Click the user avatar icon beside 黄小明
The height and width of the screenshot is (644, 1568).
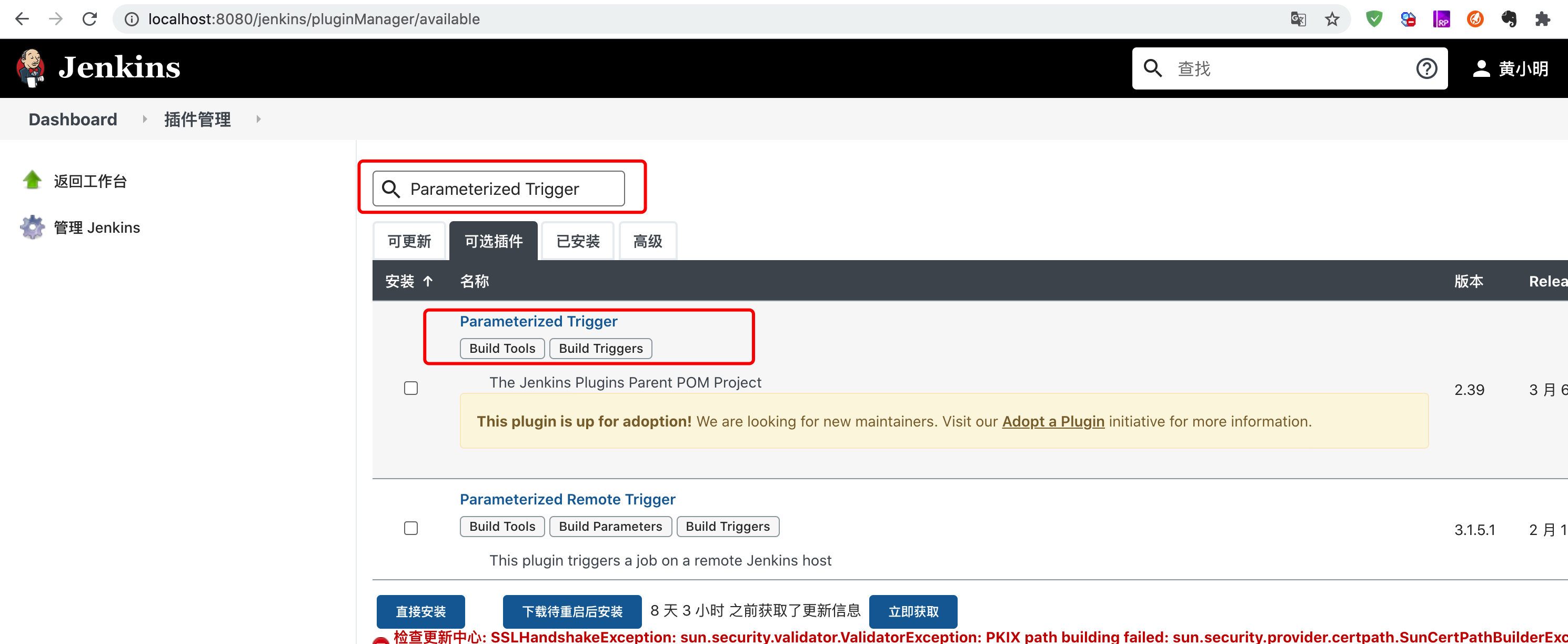[x=1481, y=69]
